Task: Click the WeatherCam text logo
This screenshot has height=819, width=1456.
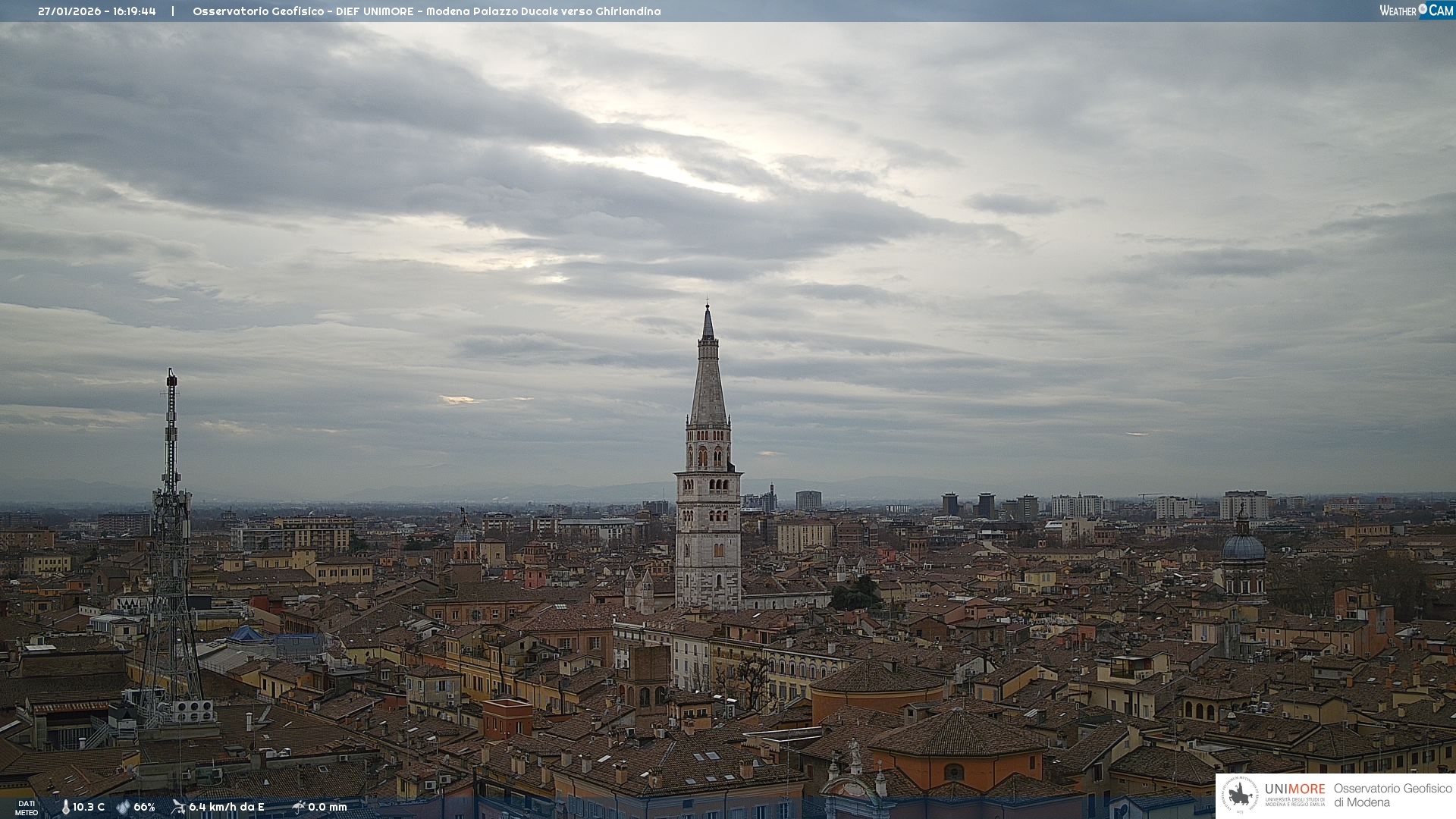Action: click(1398, 11)
